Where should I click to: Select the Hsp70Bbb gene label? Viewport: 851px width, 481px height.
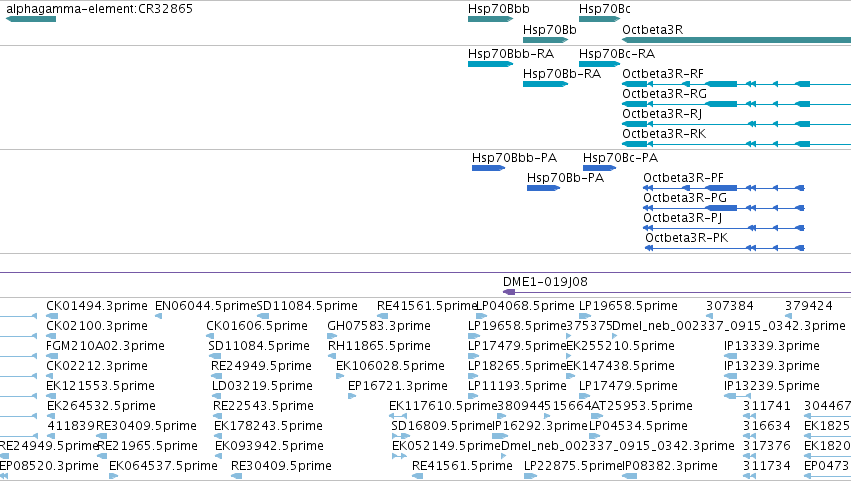pyautogui.click(x=498, y=9)
